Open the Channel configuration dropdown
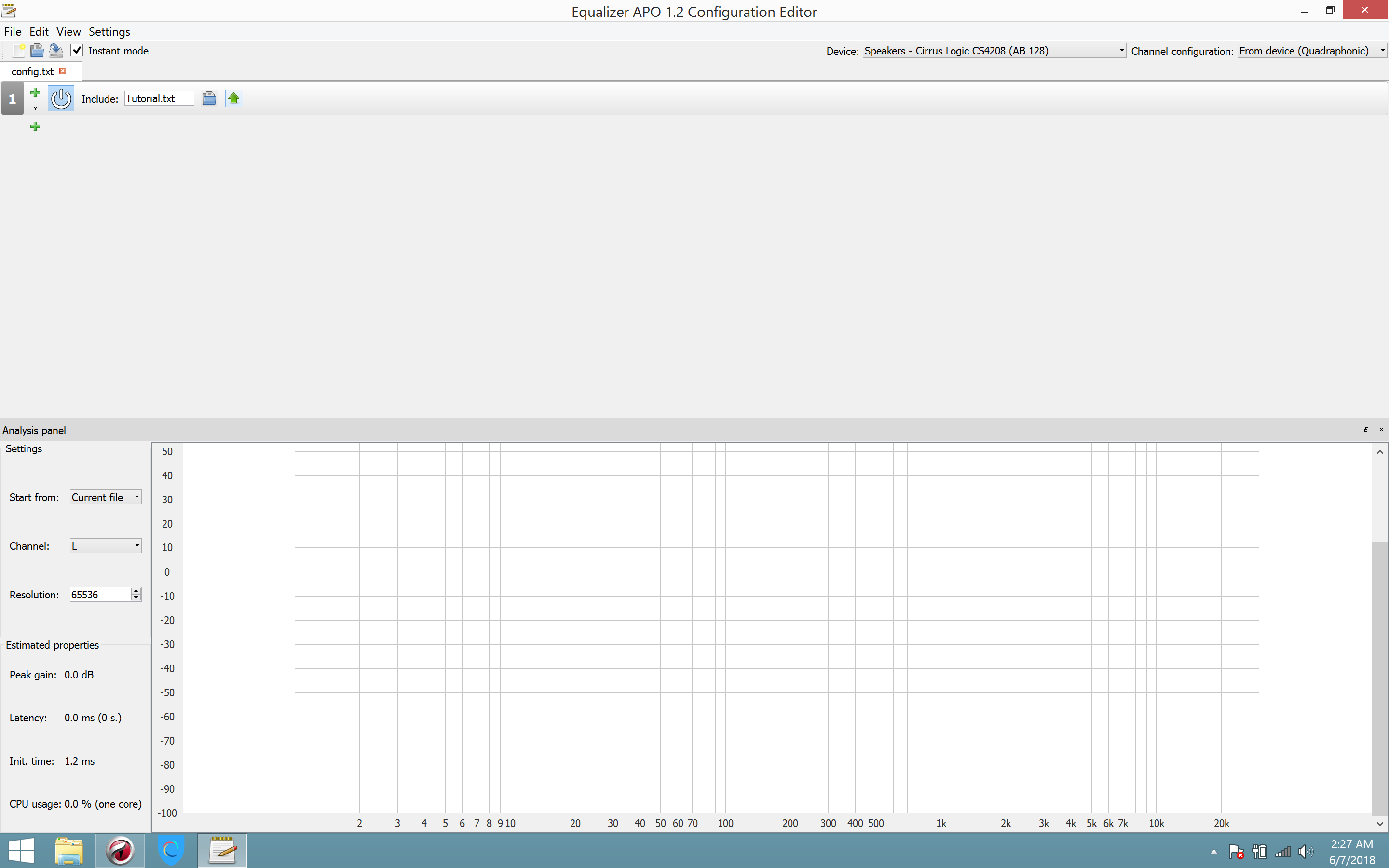The width and height of the screenshot is (1389, 868). click(x=1311, y=51)
